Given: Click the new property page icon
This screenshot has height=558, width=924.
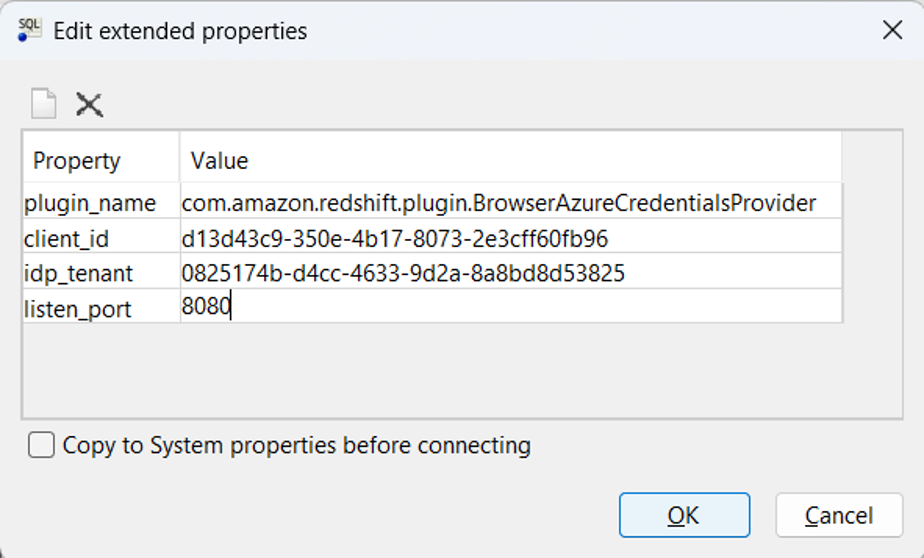Looking at the screenshot, I should 43,104.
